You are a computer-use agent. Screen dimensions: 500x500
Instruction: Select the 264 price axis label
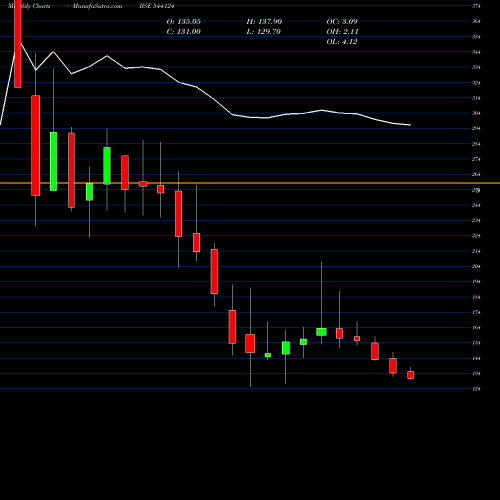pos(476,174)
